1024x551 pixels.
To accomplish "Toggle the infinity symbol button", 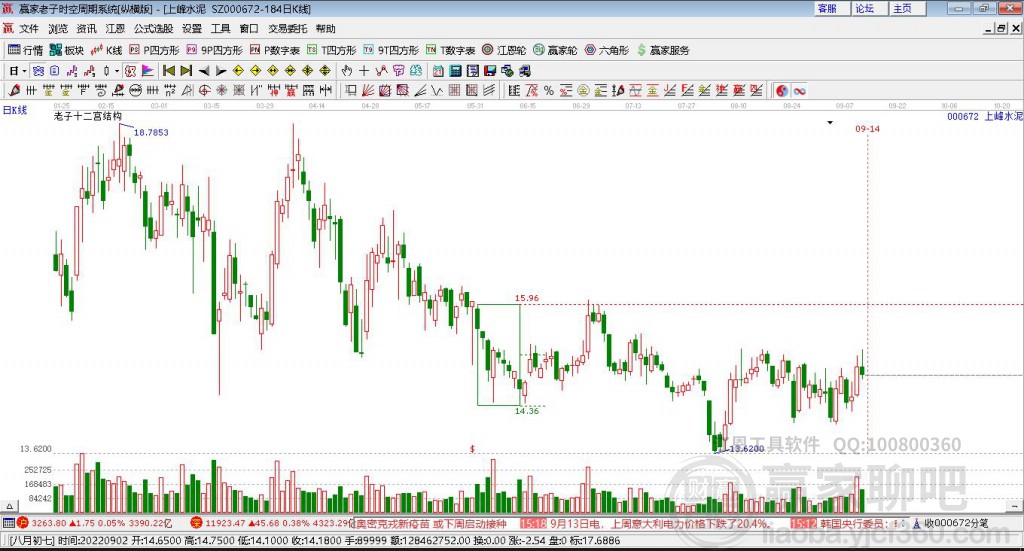I will pos(799,91).
